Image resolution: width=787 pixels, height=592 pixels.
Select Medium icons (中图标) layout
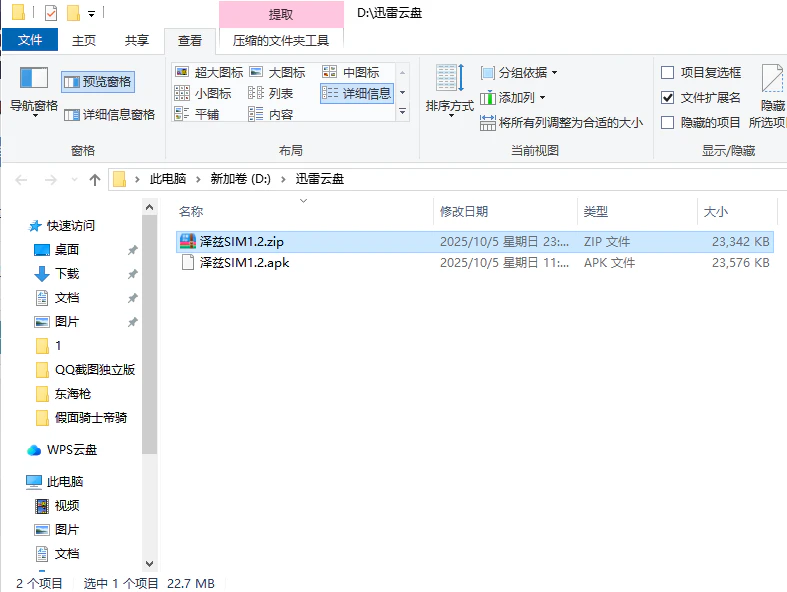pos(351,72)
